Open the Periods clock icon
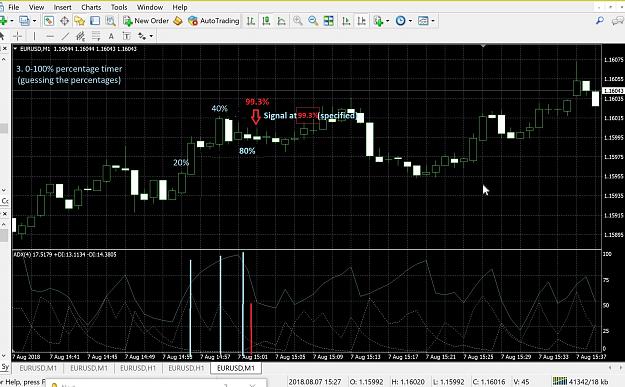625x387 pixels. (401, 21)
